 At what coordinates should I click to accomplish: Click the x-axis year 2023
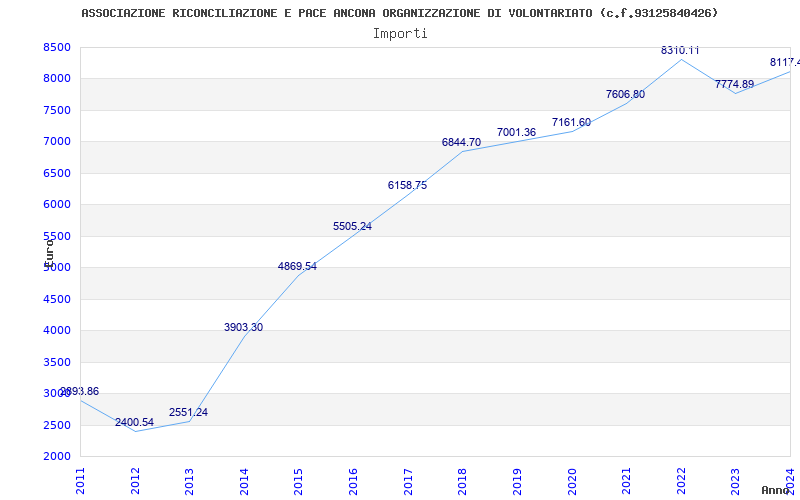[735, 481]
